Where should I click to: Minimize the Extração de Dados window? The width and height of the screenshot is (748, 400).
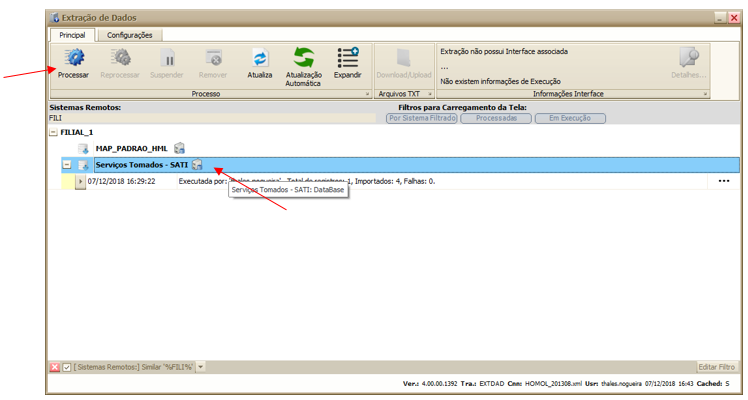[720, 19]
